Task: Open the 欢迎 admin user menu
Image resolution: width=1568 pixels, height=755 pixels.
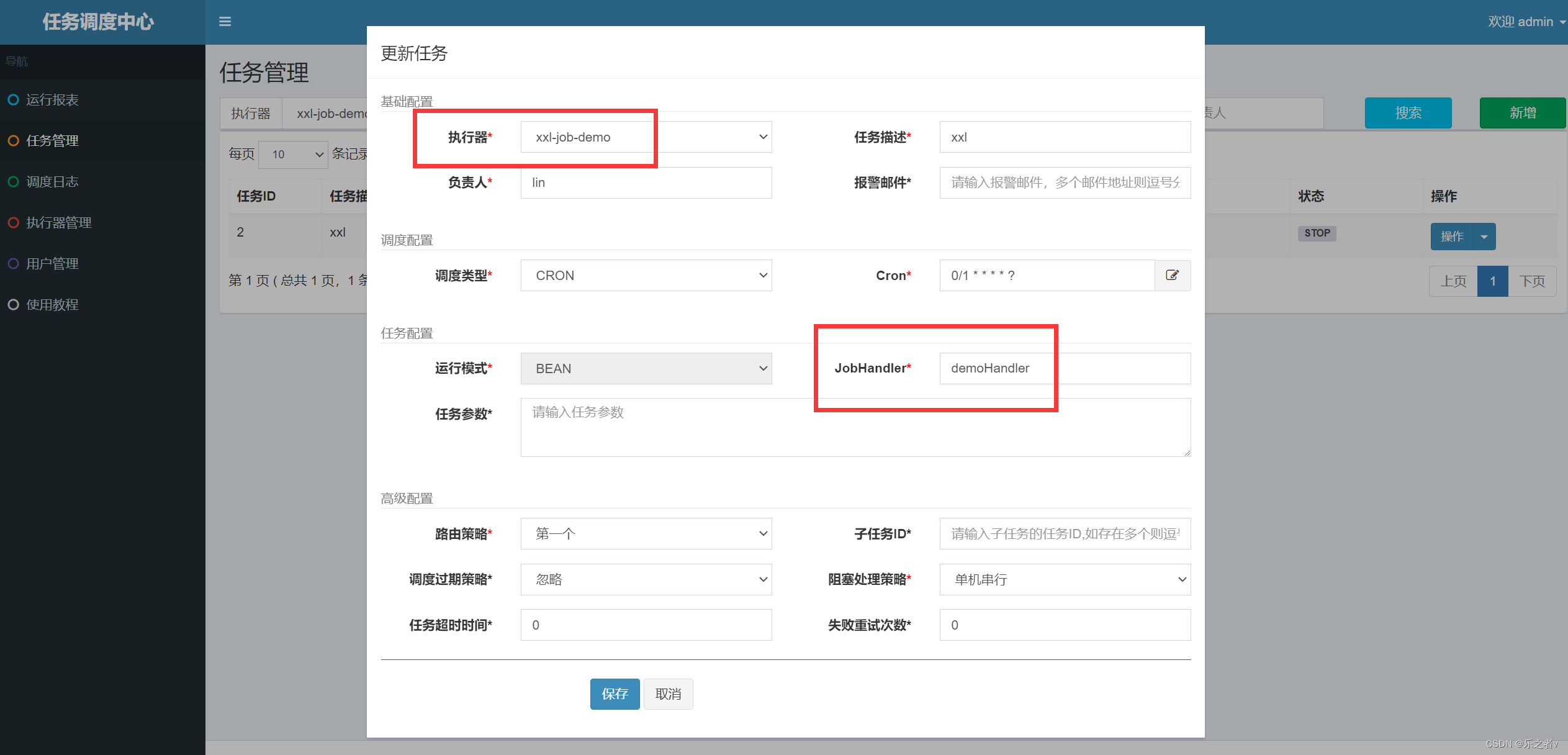Action: (x=1526, y=22)
